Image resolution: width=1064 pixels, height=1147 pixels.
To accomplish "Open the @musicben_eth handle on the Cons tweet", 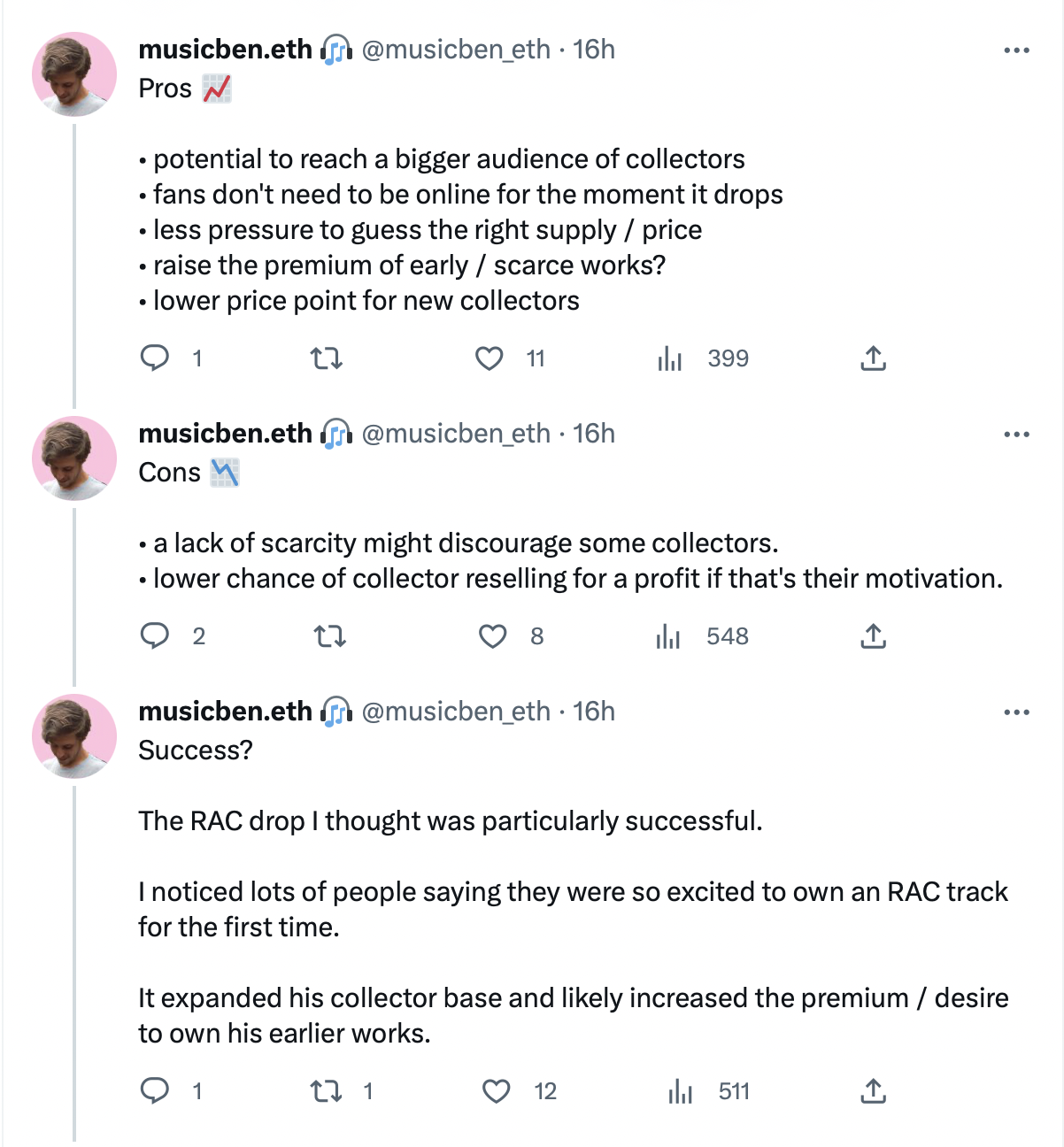I will [456, 434].
